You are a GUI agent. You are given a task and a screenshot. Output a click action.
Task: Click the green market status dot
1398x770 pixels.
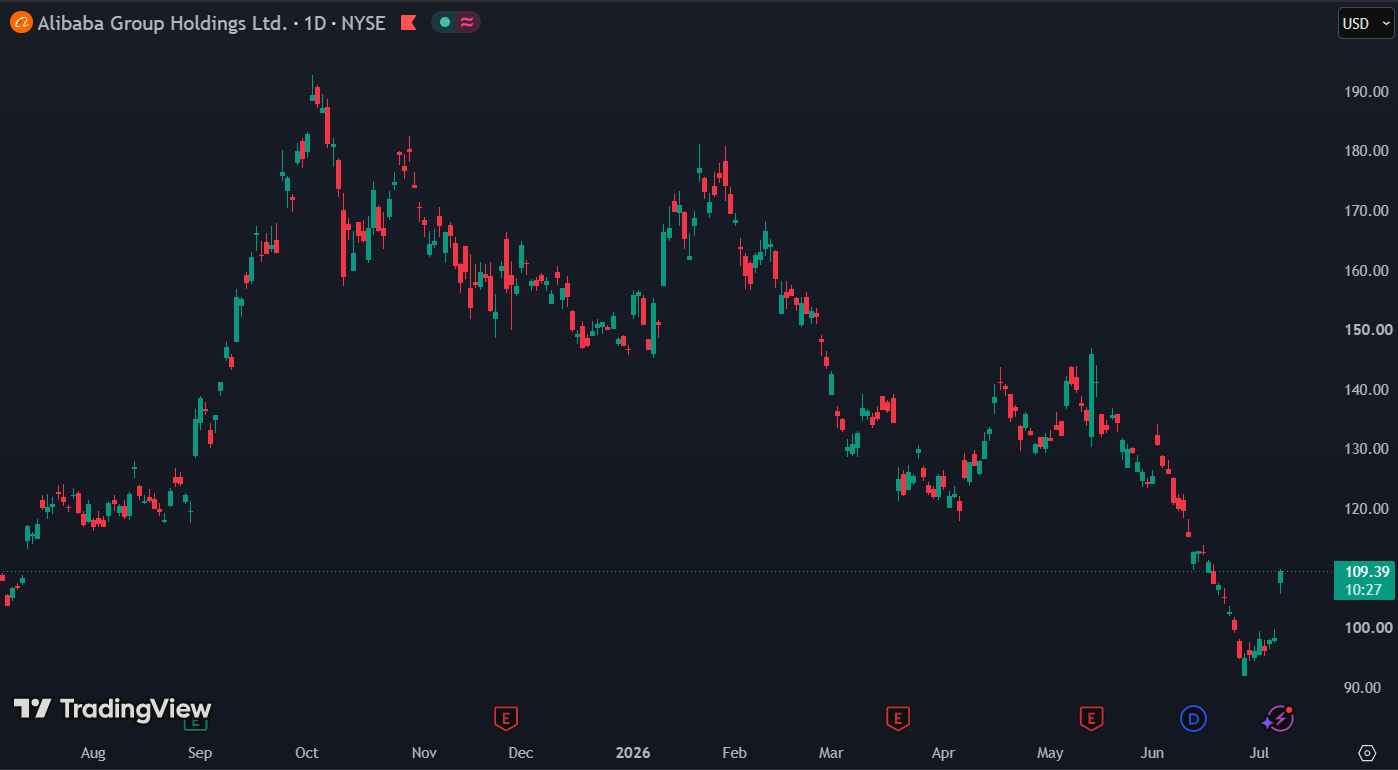click(x=445, y=22)
